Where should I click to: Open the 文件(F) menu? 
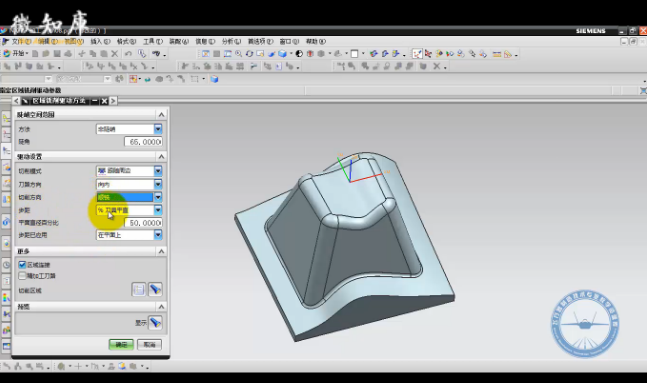tap(21, 41)
